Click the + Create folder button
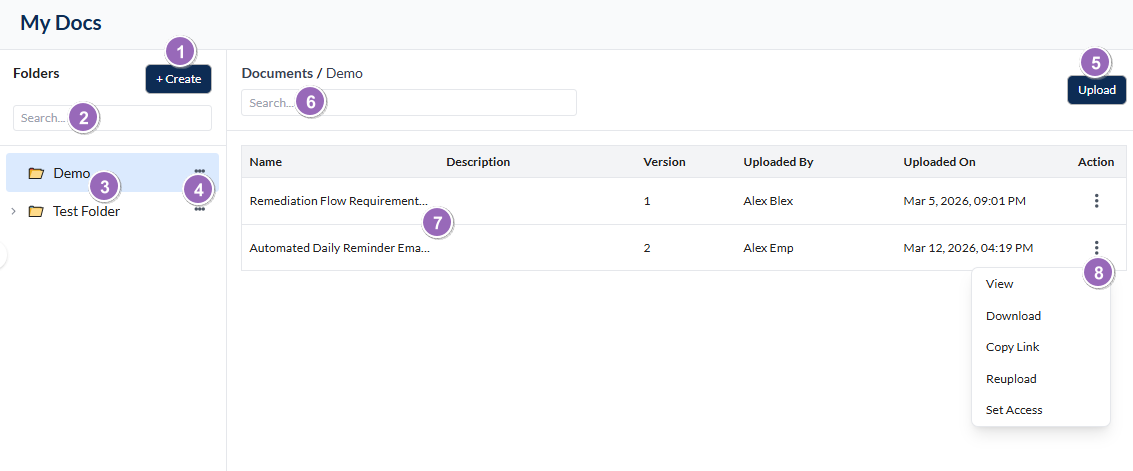This screenshot has width=1133, height=471. (x=178, y=79)
